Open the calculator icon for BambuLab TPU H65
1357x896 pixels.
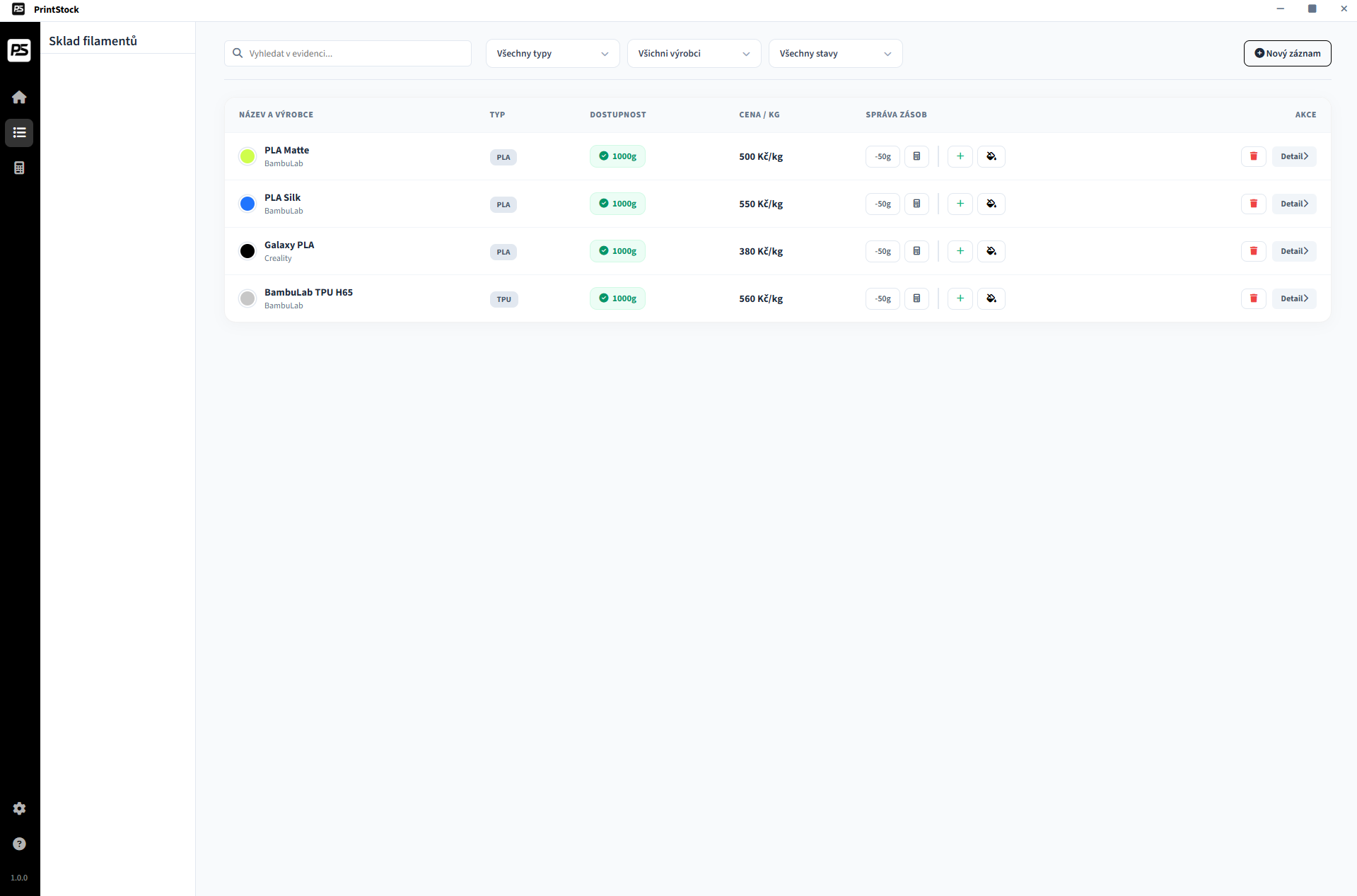[916, 298]
